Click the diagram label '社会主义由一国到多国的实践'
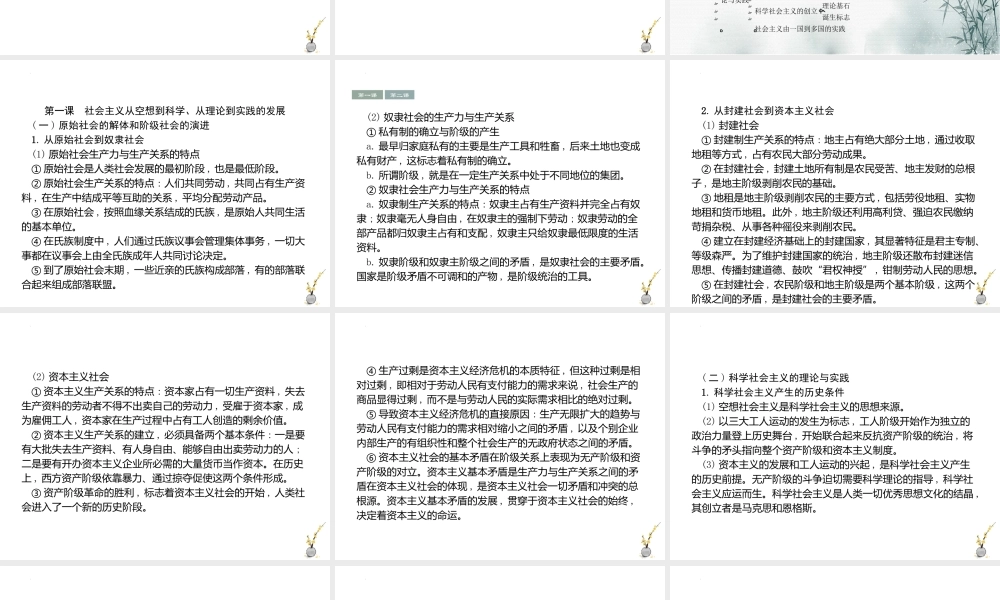Viewport: 1000px width, 600px height. (x=800, y=29)
